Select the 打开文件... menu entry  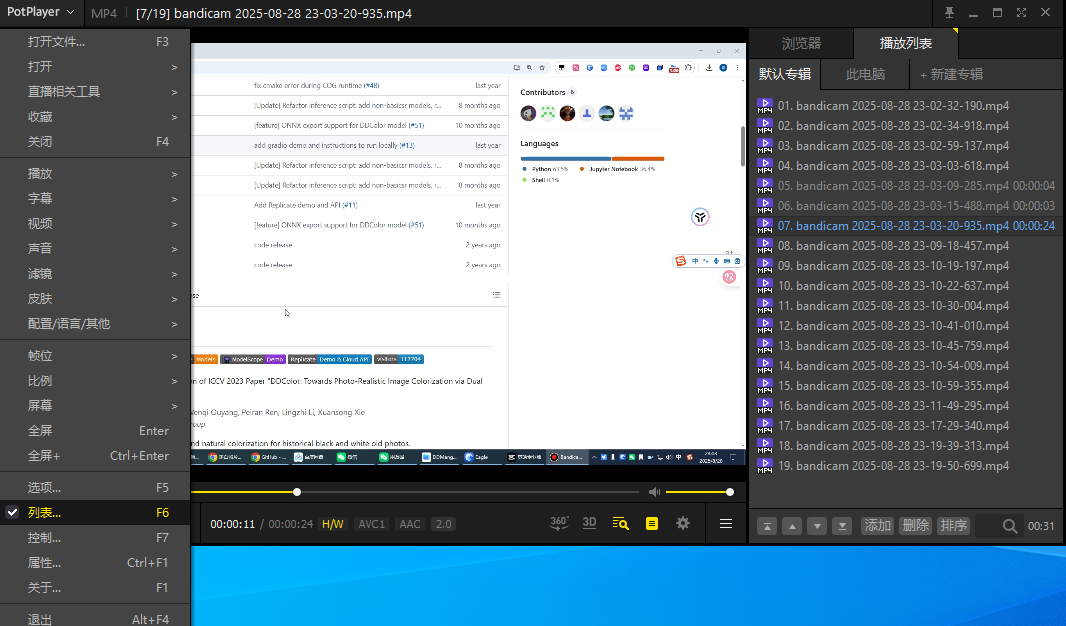click(95, 42)
